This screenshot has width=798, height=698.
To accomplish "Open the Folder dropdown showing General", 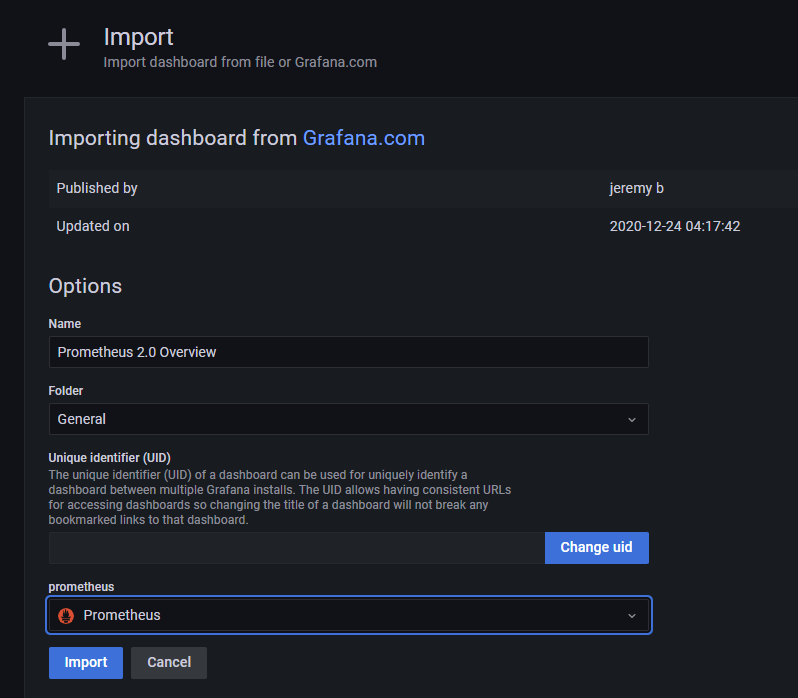I will (x=349, y=419).
